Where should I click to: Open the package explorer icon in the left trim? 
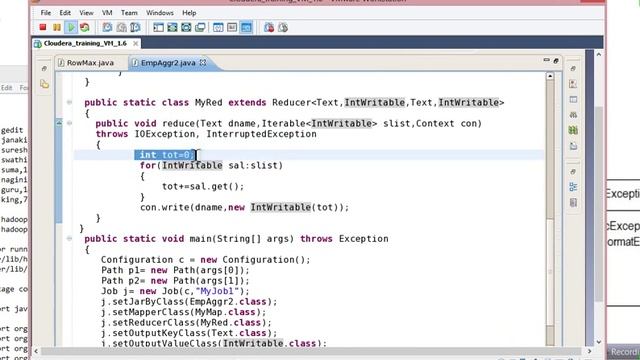pyautogui.click(x=44, y=84)
